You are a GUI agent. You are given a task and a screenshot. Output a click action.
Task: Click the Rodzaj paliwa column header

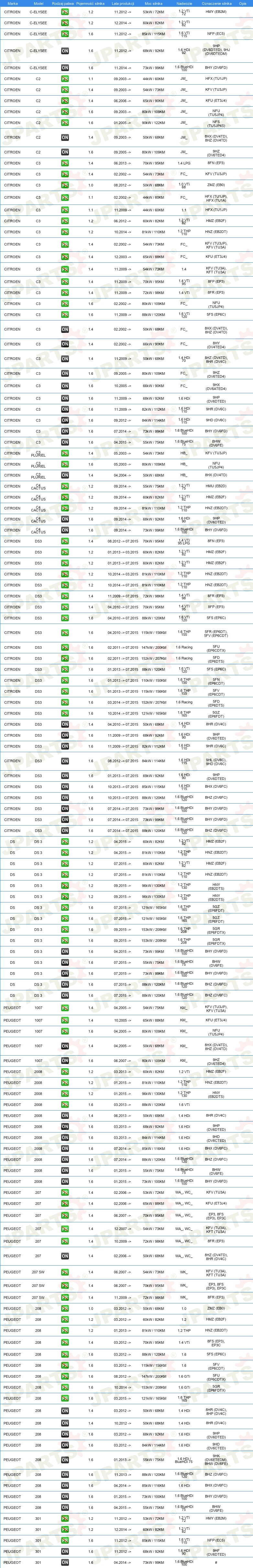click(63, 3)
